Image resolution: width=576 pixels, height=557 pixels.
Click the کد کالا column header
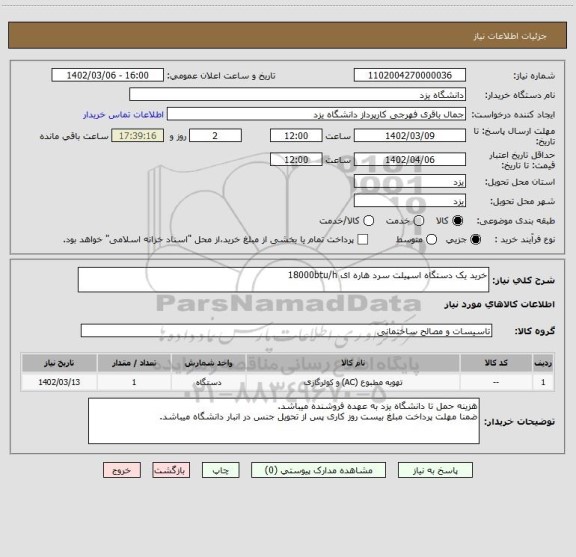click(x=496, y=363)
